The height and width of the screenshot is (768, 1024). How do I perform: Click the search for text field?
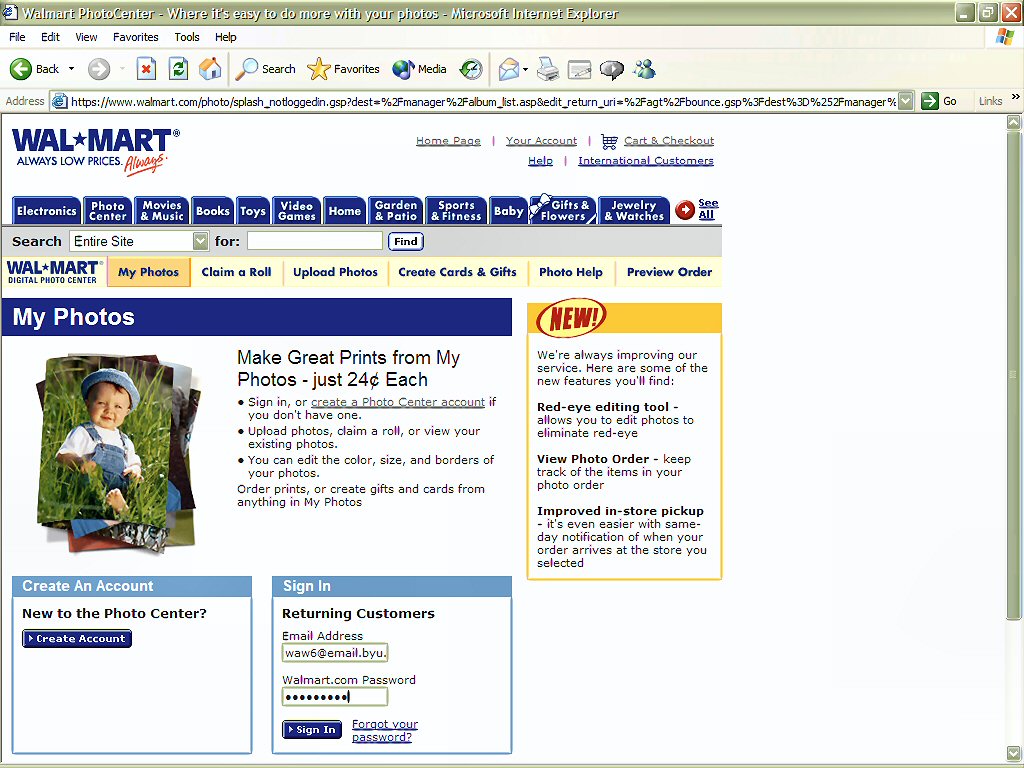pyautogui.click(x=315, y=241)
